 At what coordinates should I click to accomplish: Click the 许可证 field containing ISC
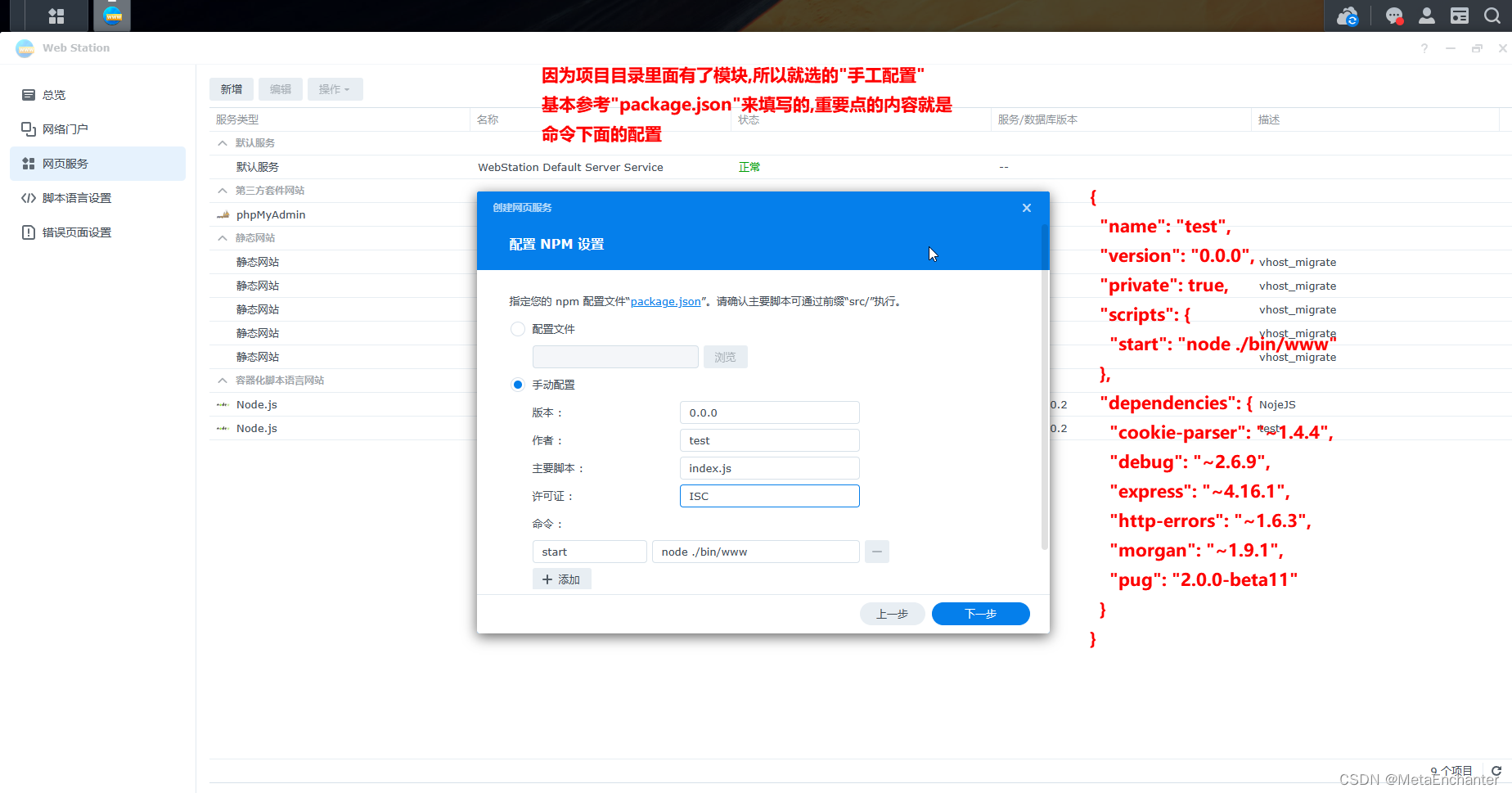click(x=769, y=496)
